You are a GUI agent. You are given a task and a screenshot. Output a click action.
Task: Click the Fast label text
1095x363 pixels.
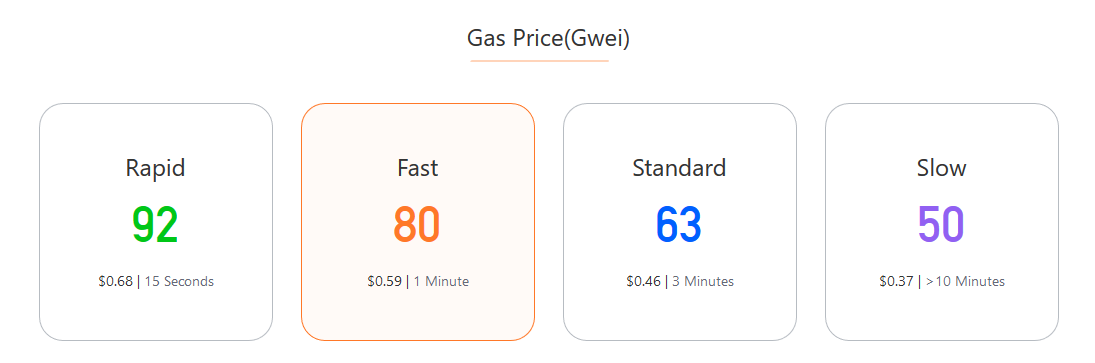[418, 168]
